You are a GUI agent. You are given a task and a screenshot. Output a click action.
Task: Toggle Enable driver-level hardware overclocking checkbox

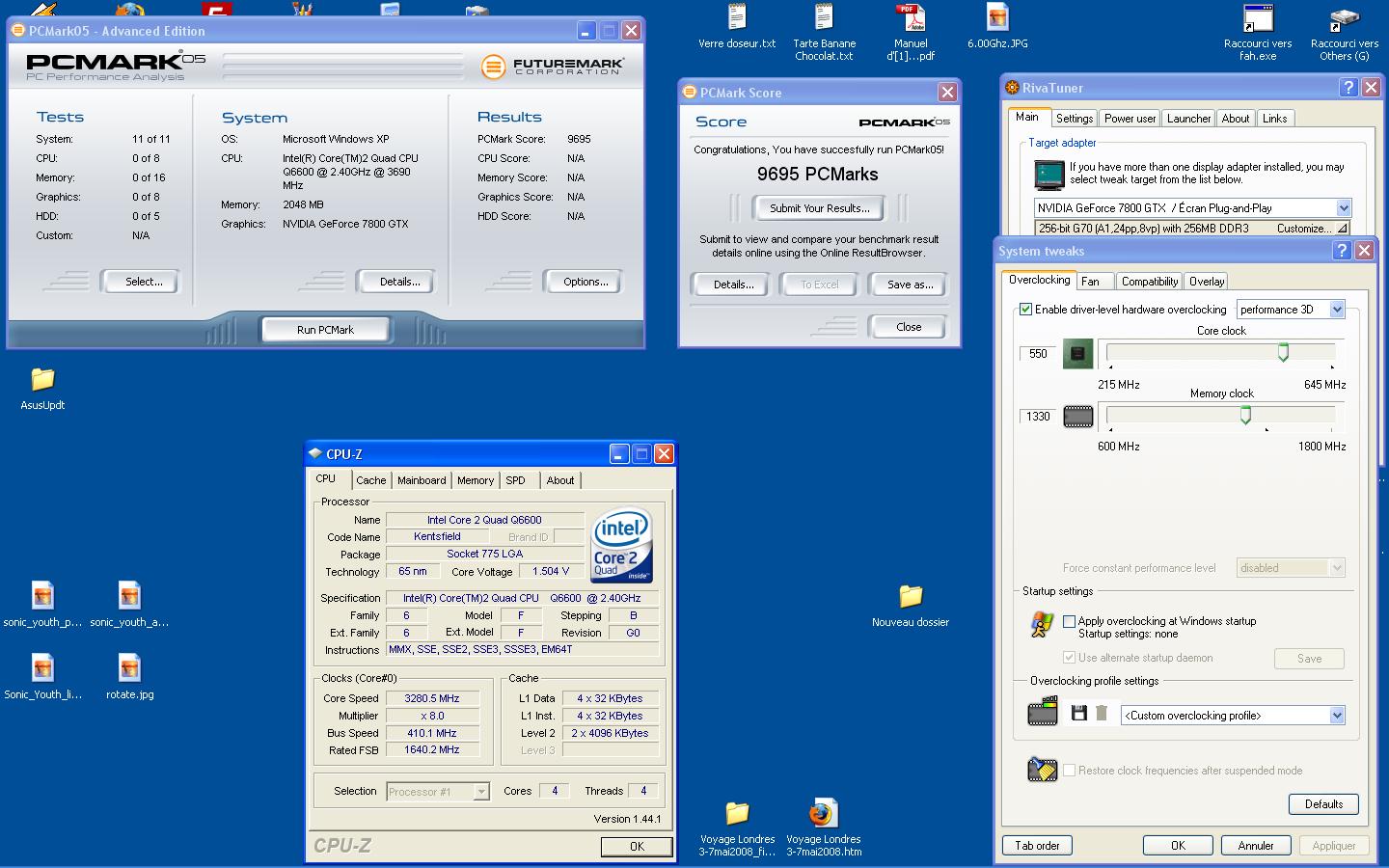1025,310
